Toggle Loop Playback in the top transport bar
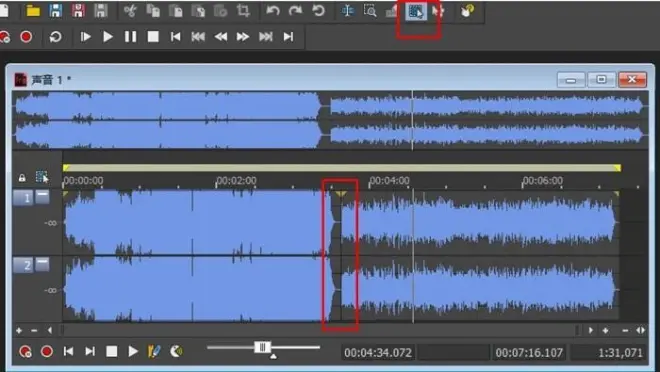This screenshot has width=660, height=372. [55, 37]
